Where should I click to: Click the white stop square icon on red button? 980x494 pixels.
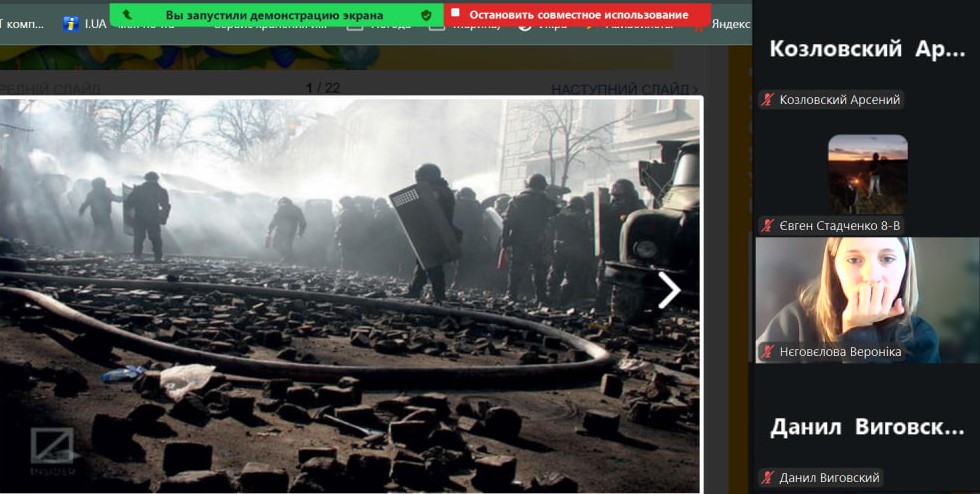point(455,15)
